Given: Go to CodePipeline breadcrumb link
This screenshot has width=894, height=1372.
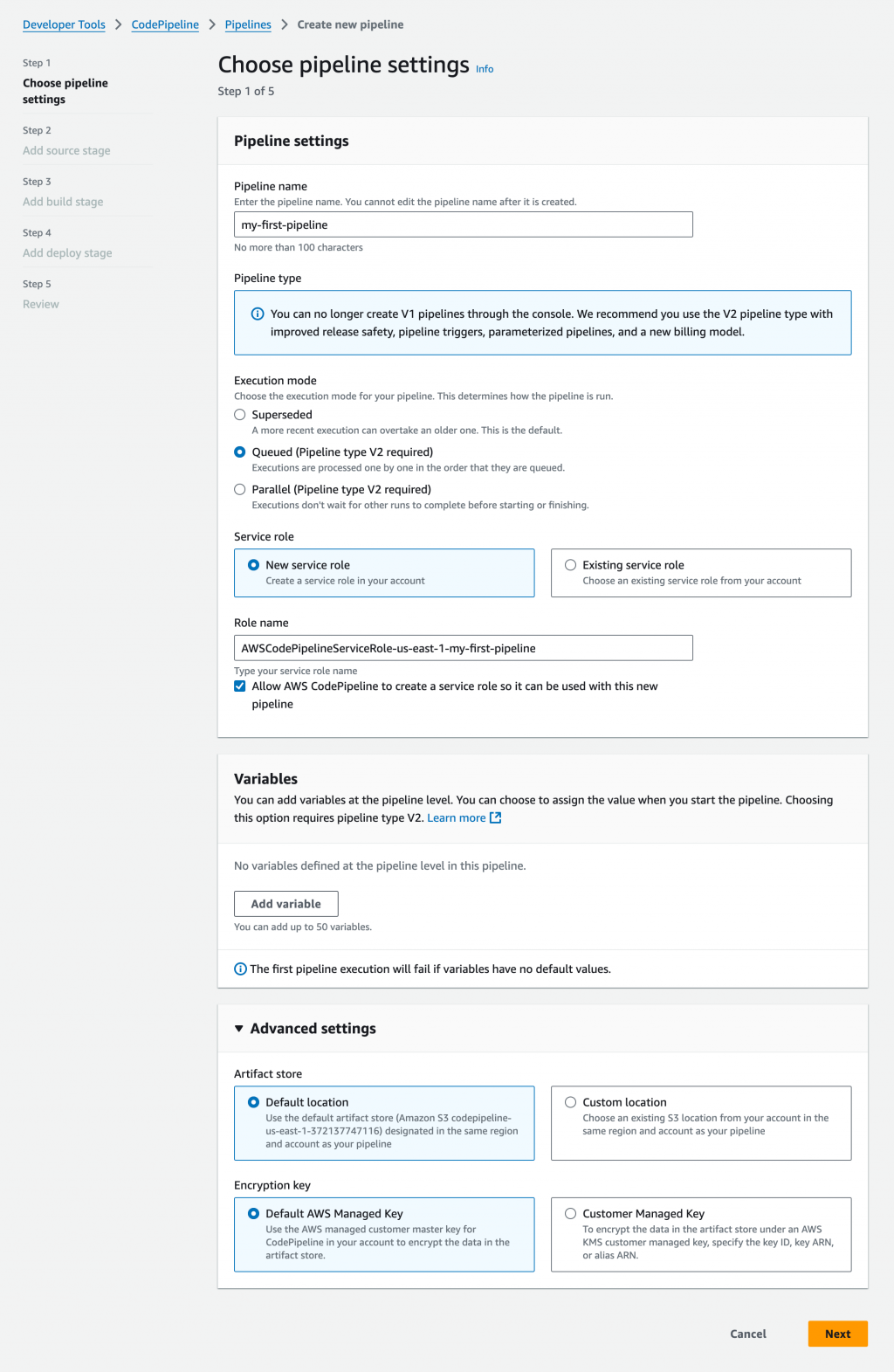Looking at the screenshot, I should 165,24.
